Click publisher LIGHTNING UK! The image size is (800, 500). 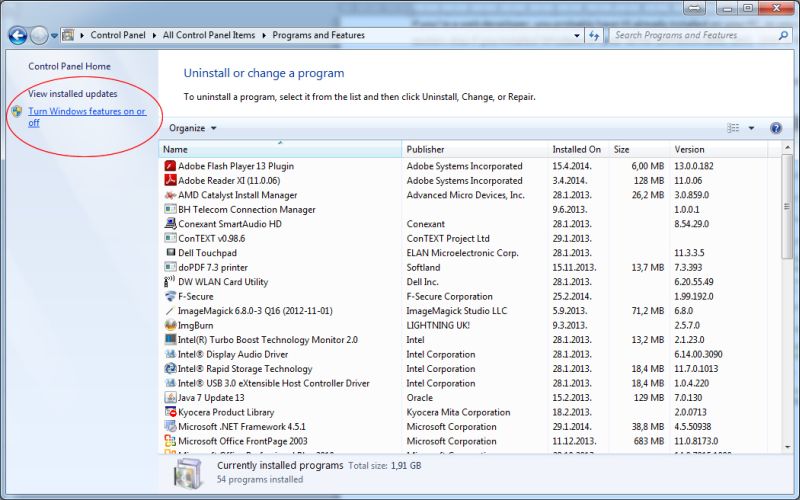438,325
